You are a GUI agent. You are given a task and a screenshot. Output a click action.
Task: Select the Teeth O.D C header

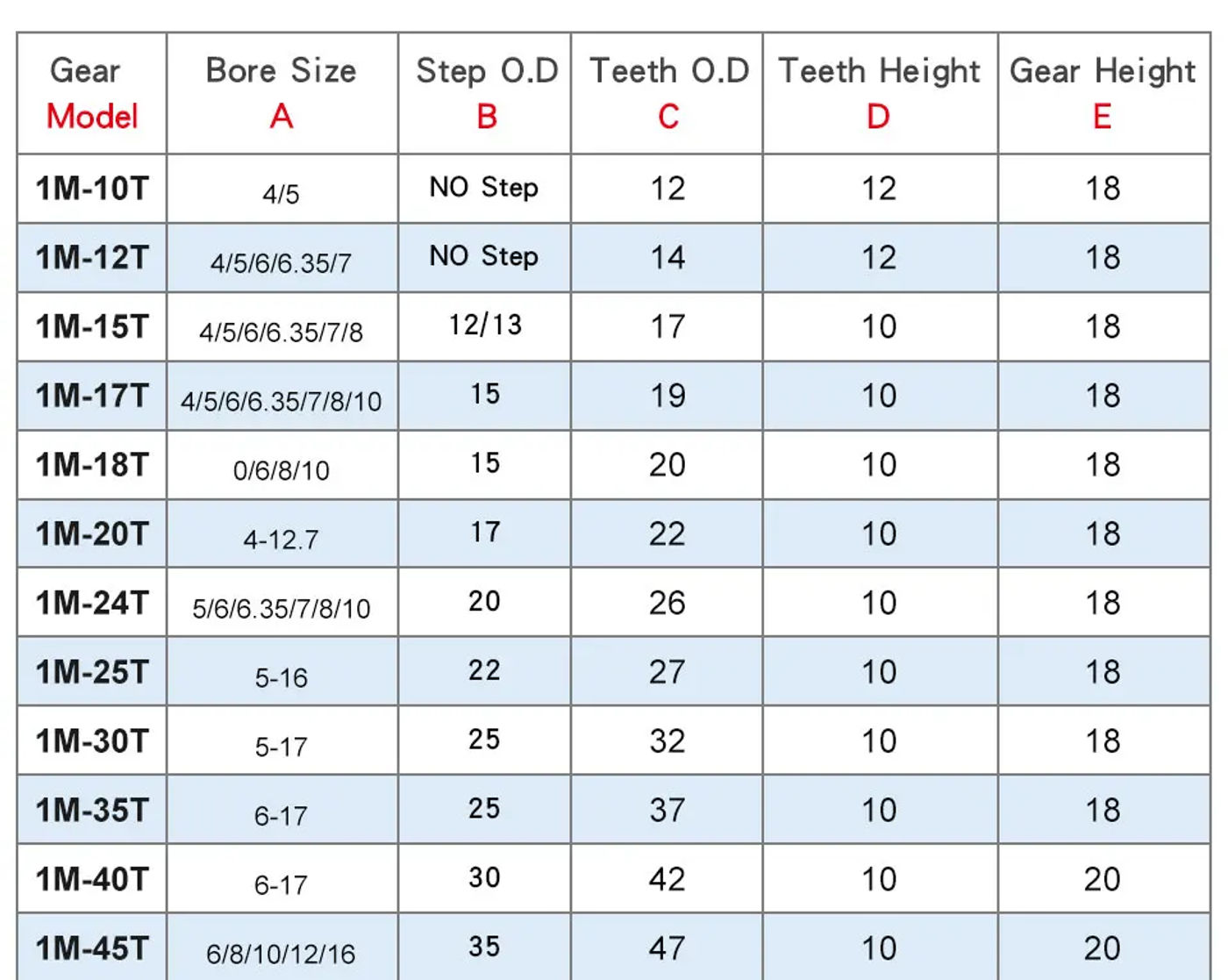pos(668,93)
